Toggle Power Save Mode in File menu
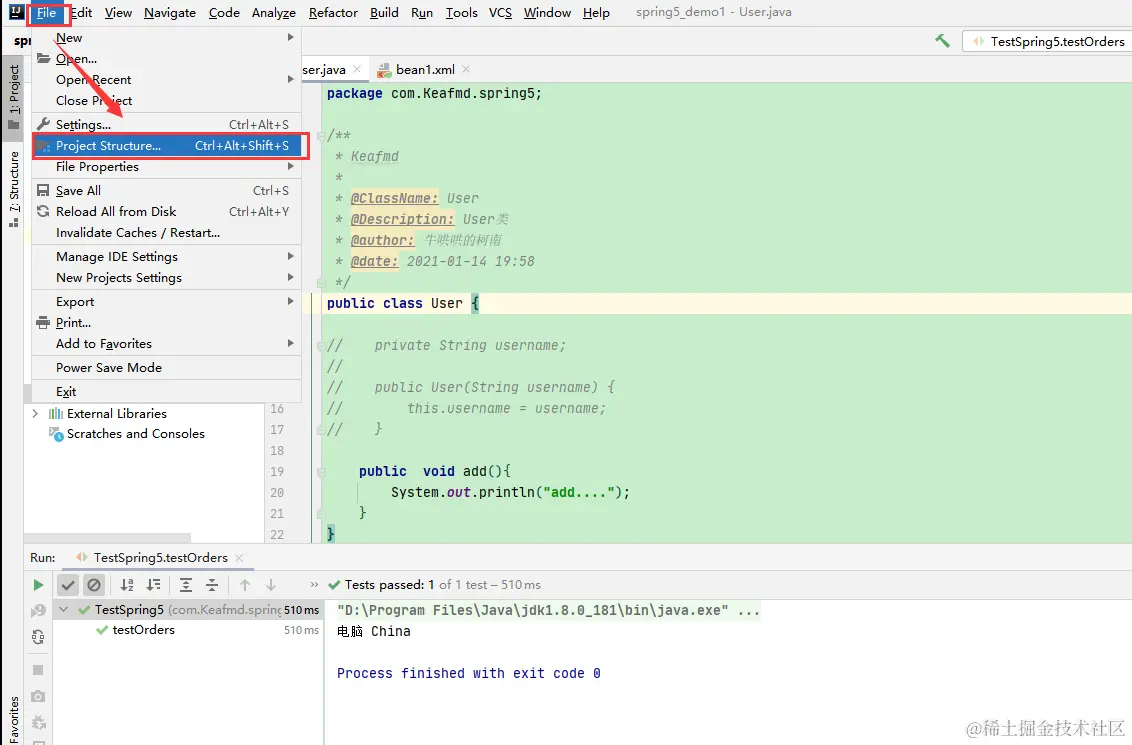Image resolution: width=1132 pixels, height=745 pixels. tap(166, 367)
